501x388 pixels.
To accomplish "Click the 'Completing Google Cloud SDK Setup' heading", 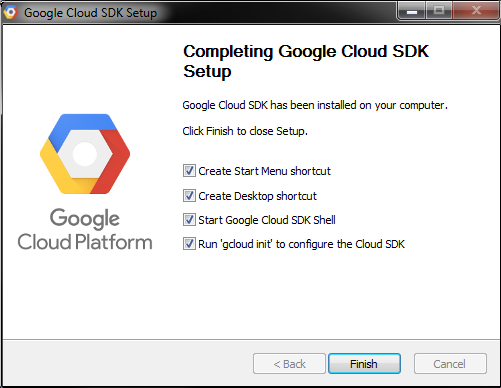I will tap(306, 61).
